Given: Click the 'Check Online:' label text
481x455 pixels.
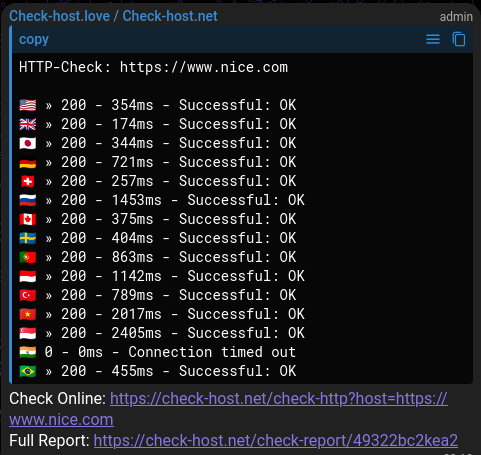Looking at the screenshot, I should pos(58,398).
